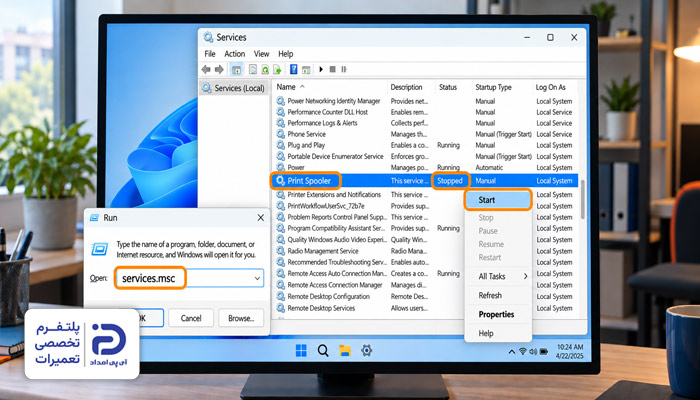This screenshot has width=700, height=400.
Task: Click the services.msc text field
Action: click(190, 278)
